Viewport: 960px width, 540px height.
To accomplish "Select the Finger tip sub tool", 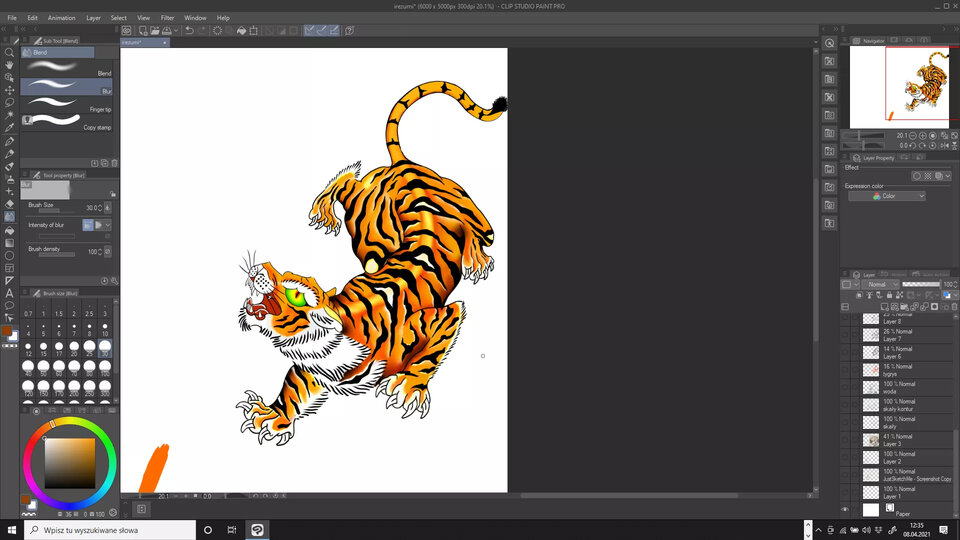I will [x=67, y=105].
